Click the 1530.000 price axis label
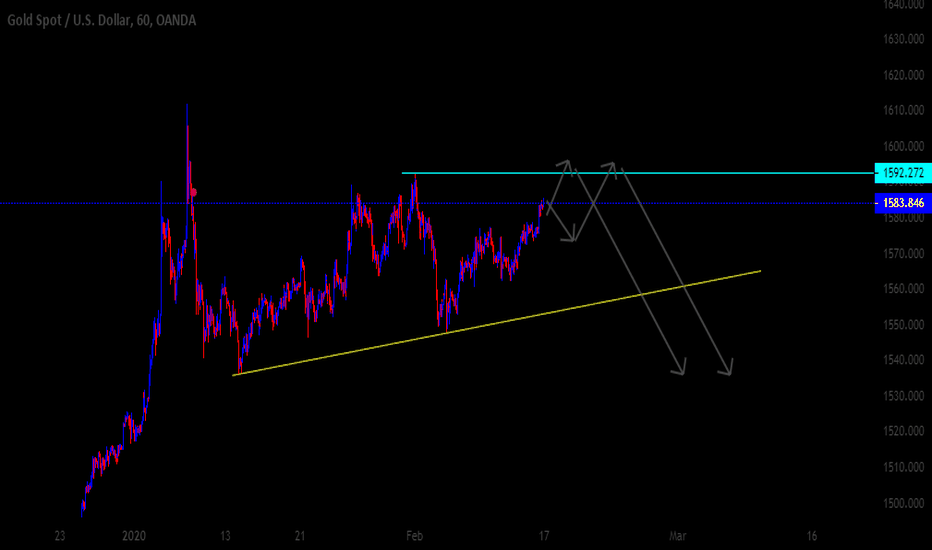Image resolution: width=932 pixels, height=550 pixels. (903, 396)
